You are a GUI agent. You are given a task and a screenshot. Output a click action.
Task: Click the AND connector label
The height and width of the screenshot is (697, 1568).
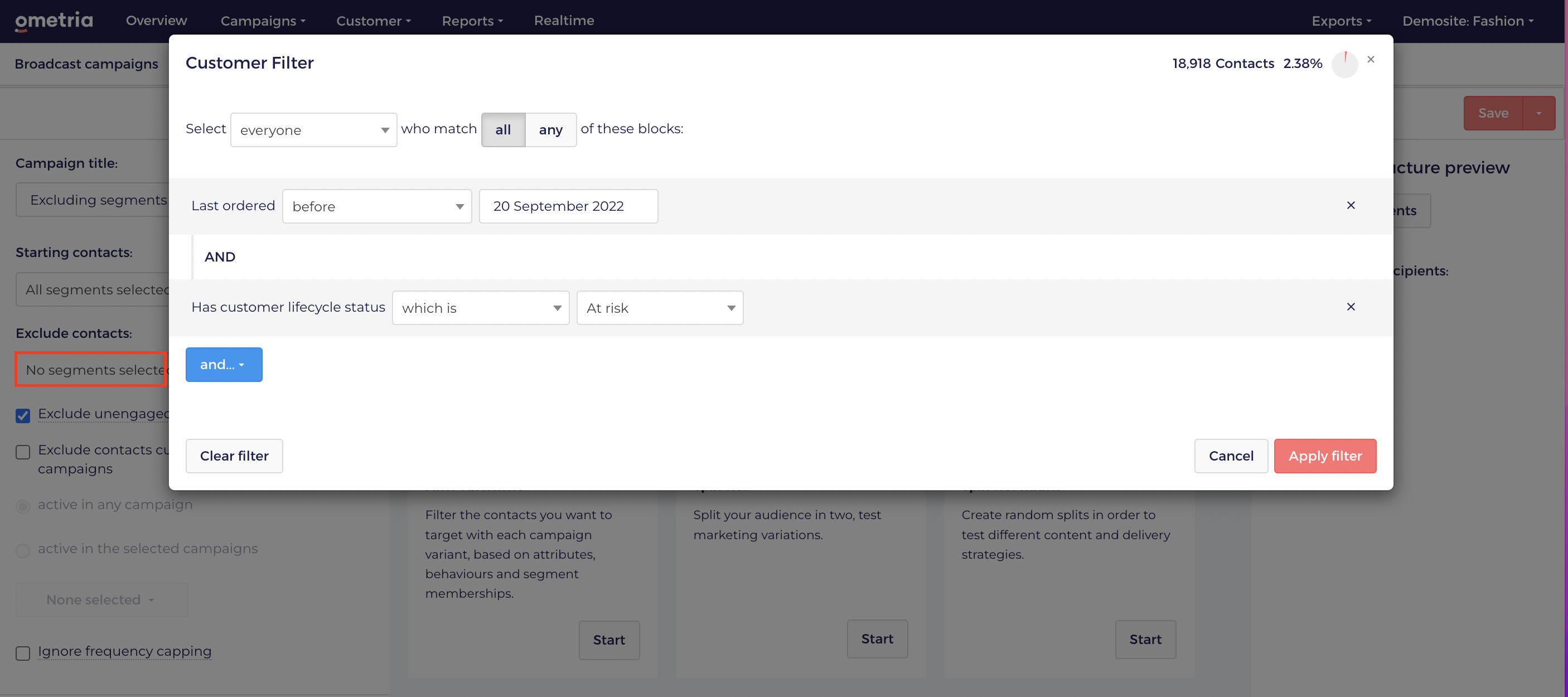pyautogui.click(x=220, y=257)
